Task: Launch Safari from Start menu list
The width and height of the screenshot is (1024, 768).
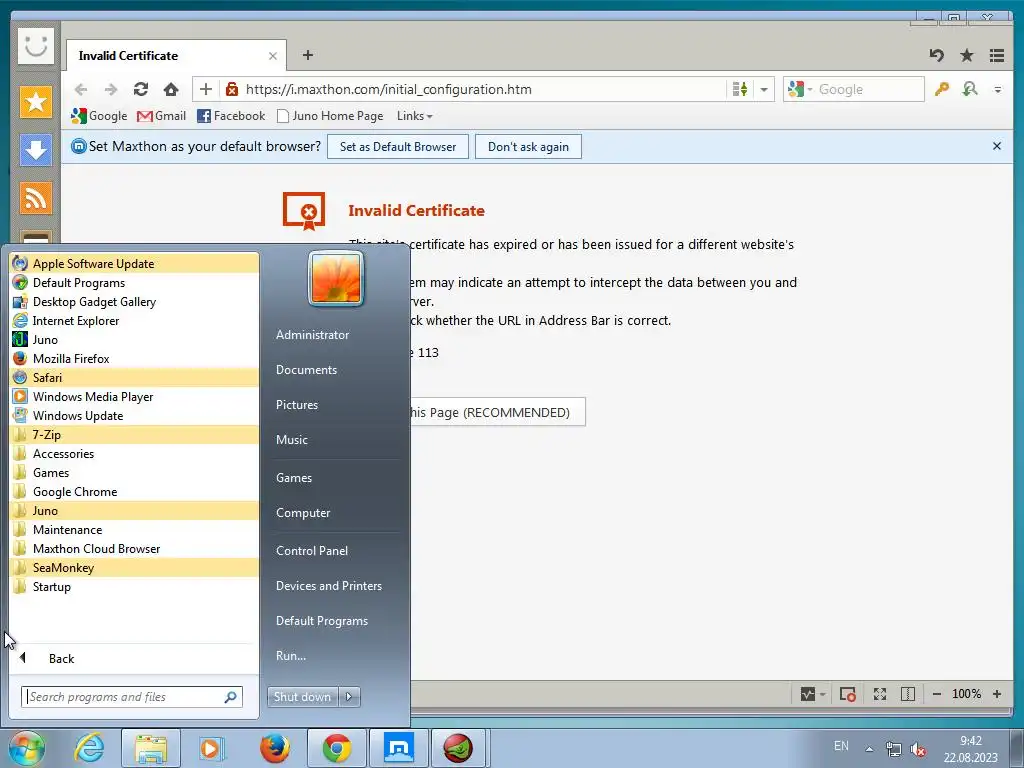Action: 135,378
